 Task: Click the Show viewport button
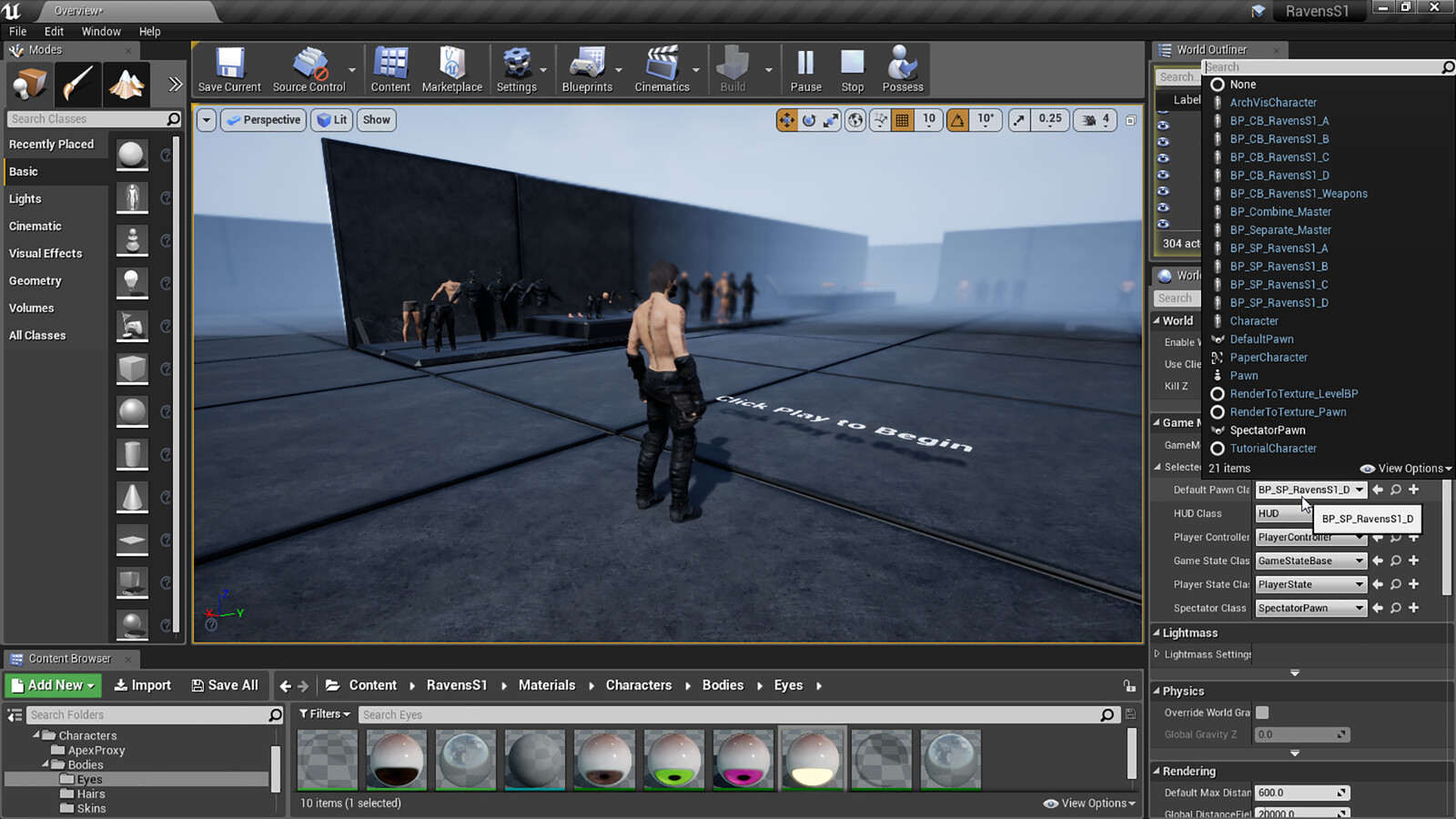pos(376,120)
